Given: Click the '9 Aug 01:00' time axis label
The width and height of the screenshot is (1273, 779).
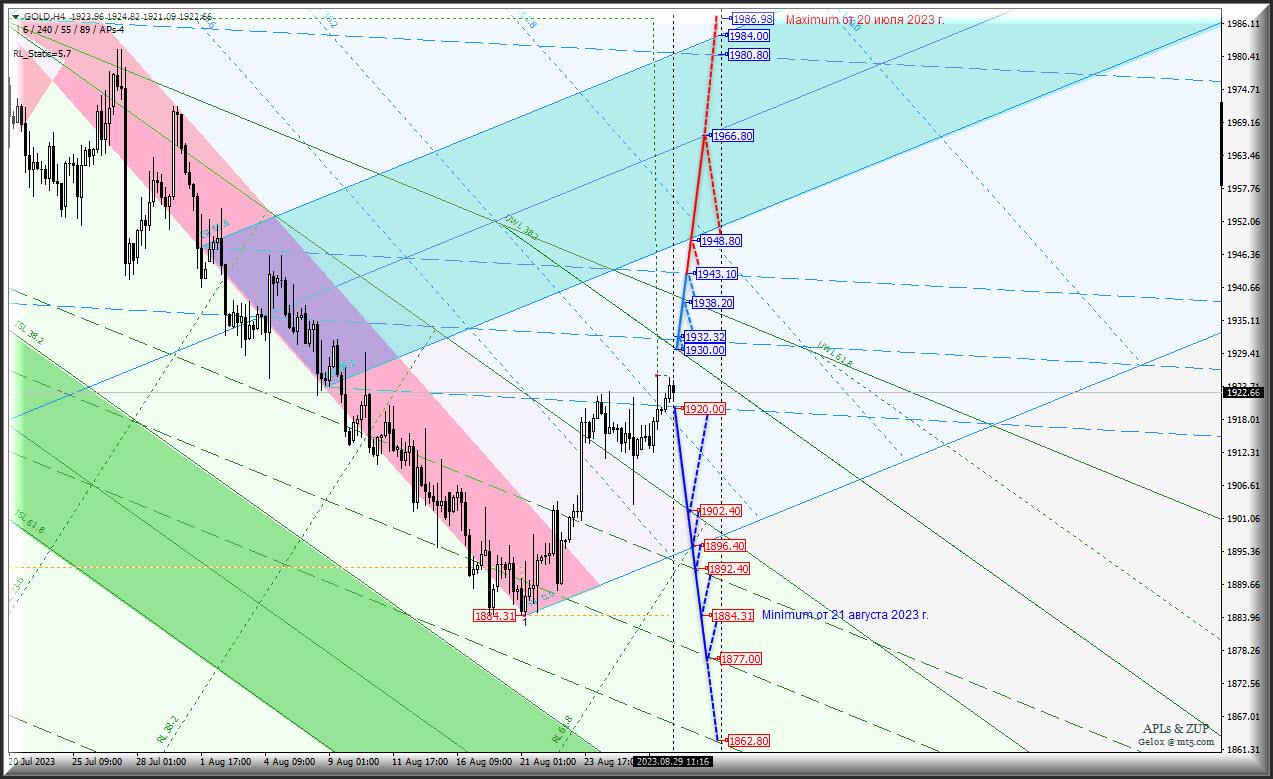Looking at the screenshot, I should (x=352, y=762).
